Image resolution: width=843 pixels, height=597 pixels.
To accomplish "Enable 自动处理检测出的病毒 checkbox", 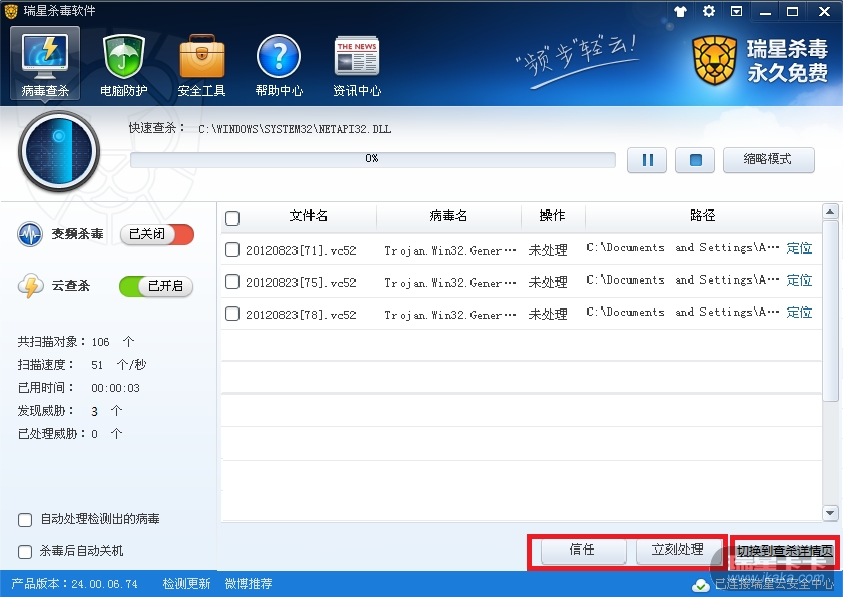I will (25, 520).
